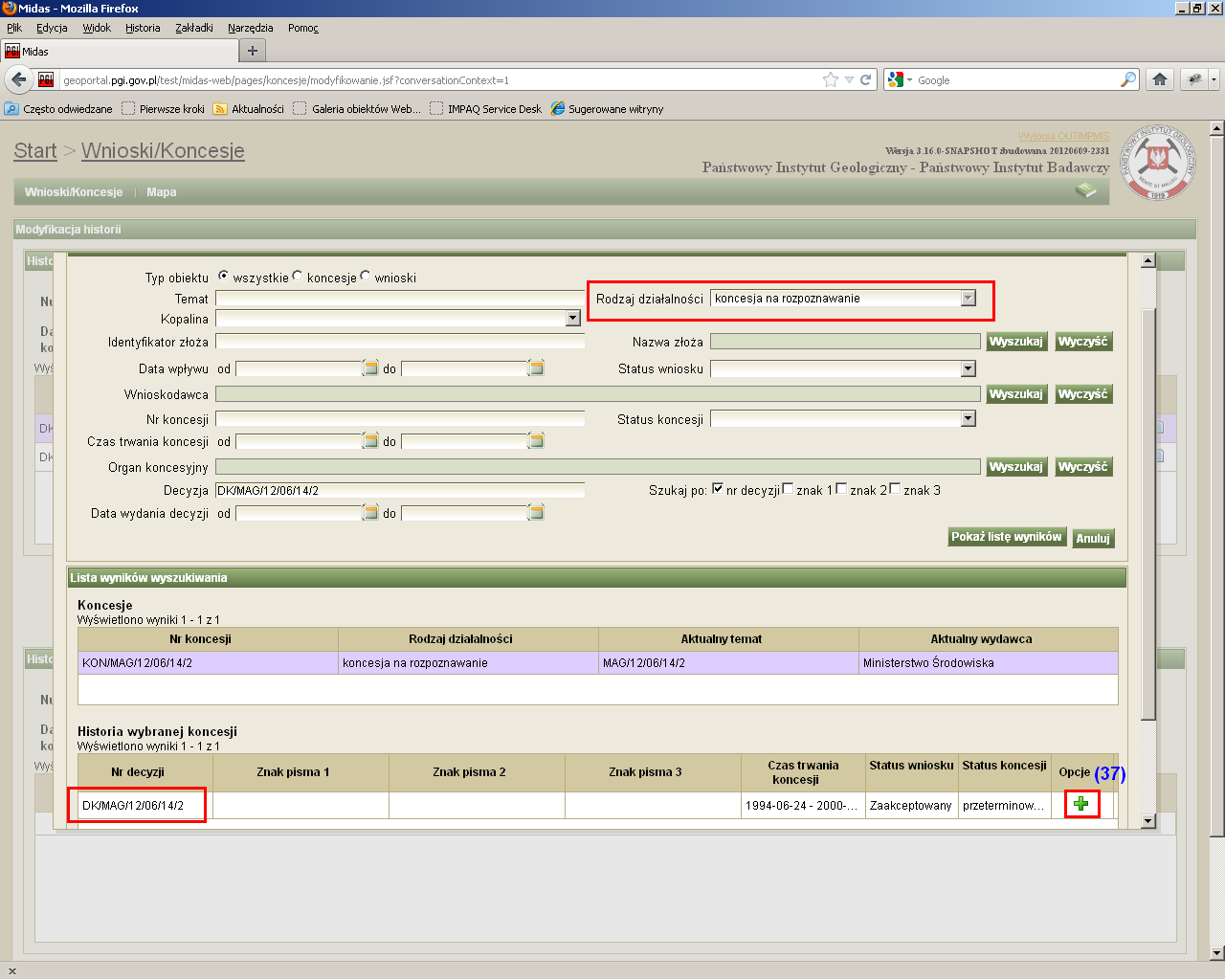Open calendar for Data wydania decyzji 'do'
Screen dimensions: 1225x980
click(536, 513)
